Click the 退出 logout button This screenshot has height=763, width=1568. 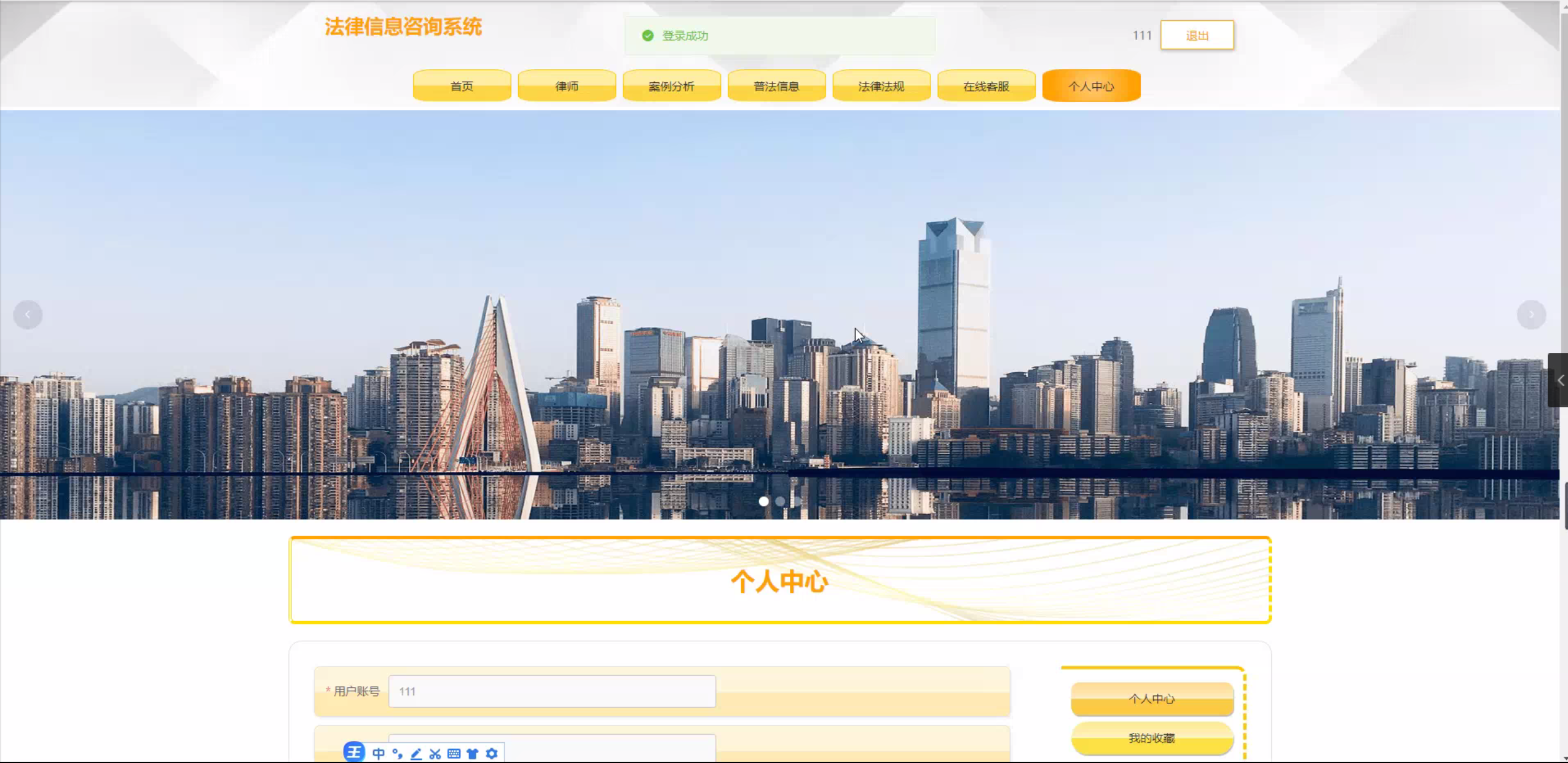coord(1197,35)
